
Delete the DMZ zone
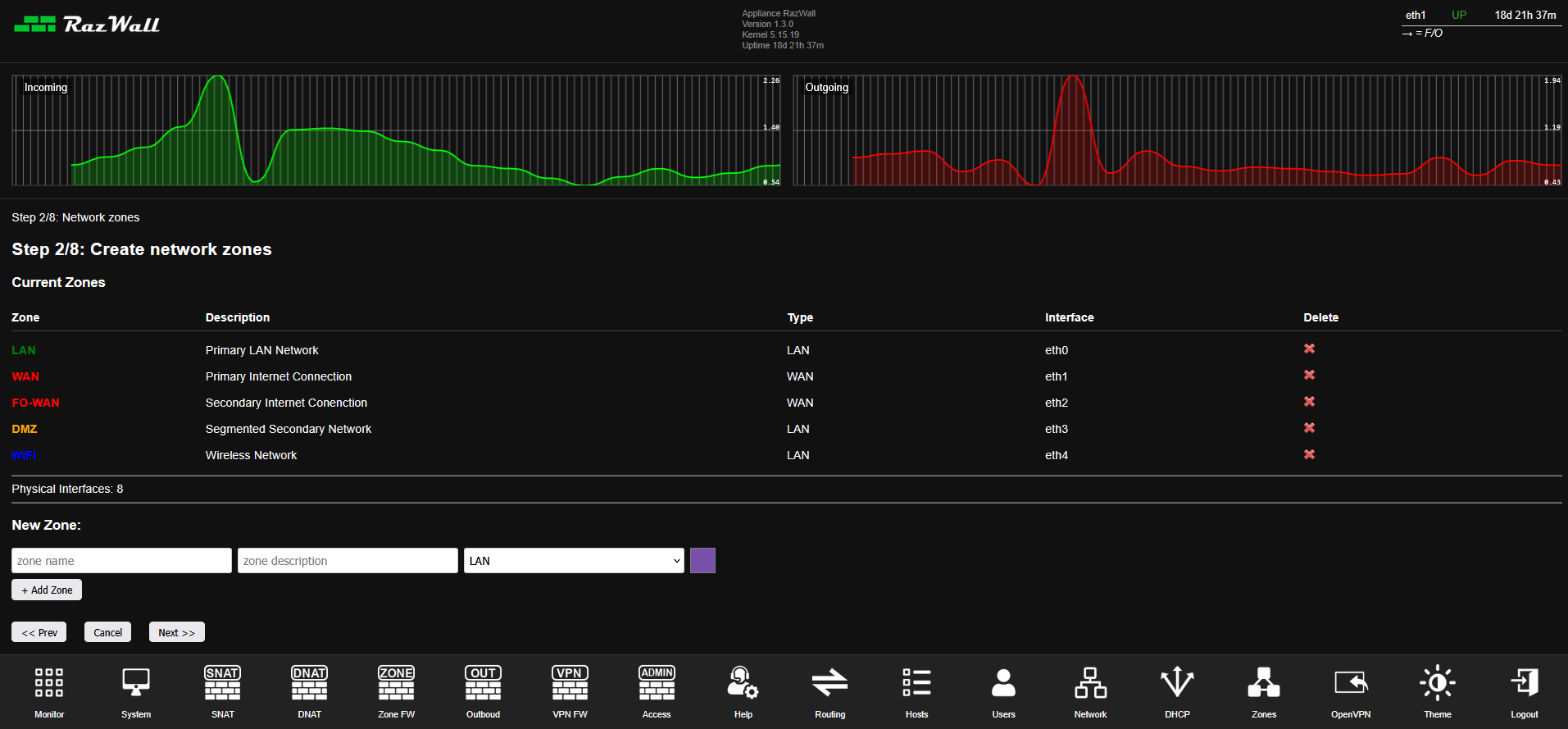pyautogui.click(x=1310, y=428)
